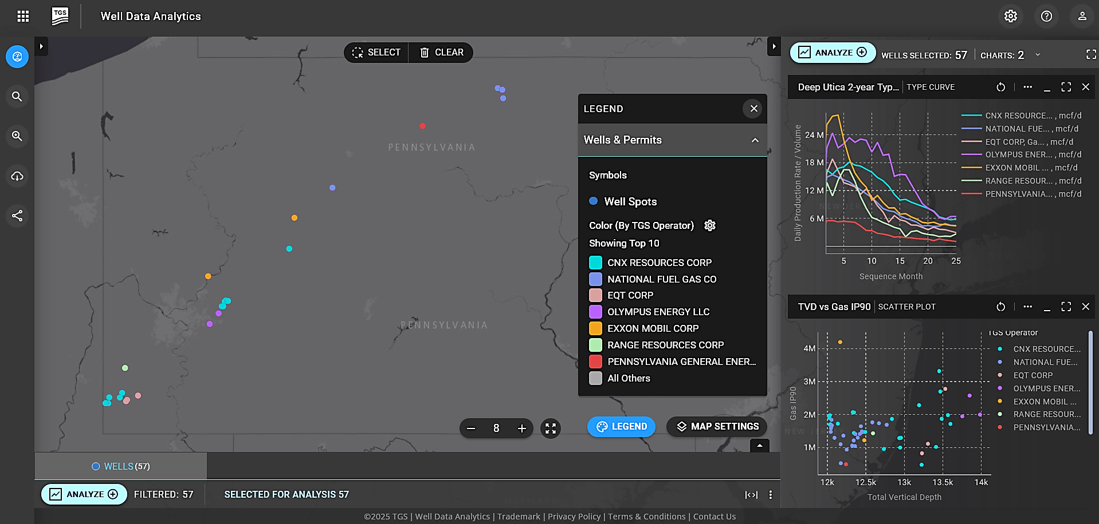Open the Privacy Policy link in footer

coord(574,516)
